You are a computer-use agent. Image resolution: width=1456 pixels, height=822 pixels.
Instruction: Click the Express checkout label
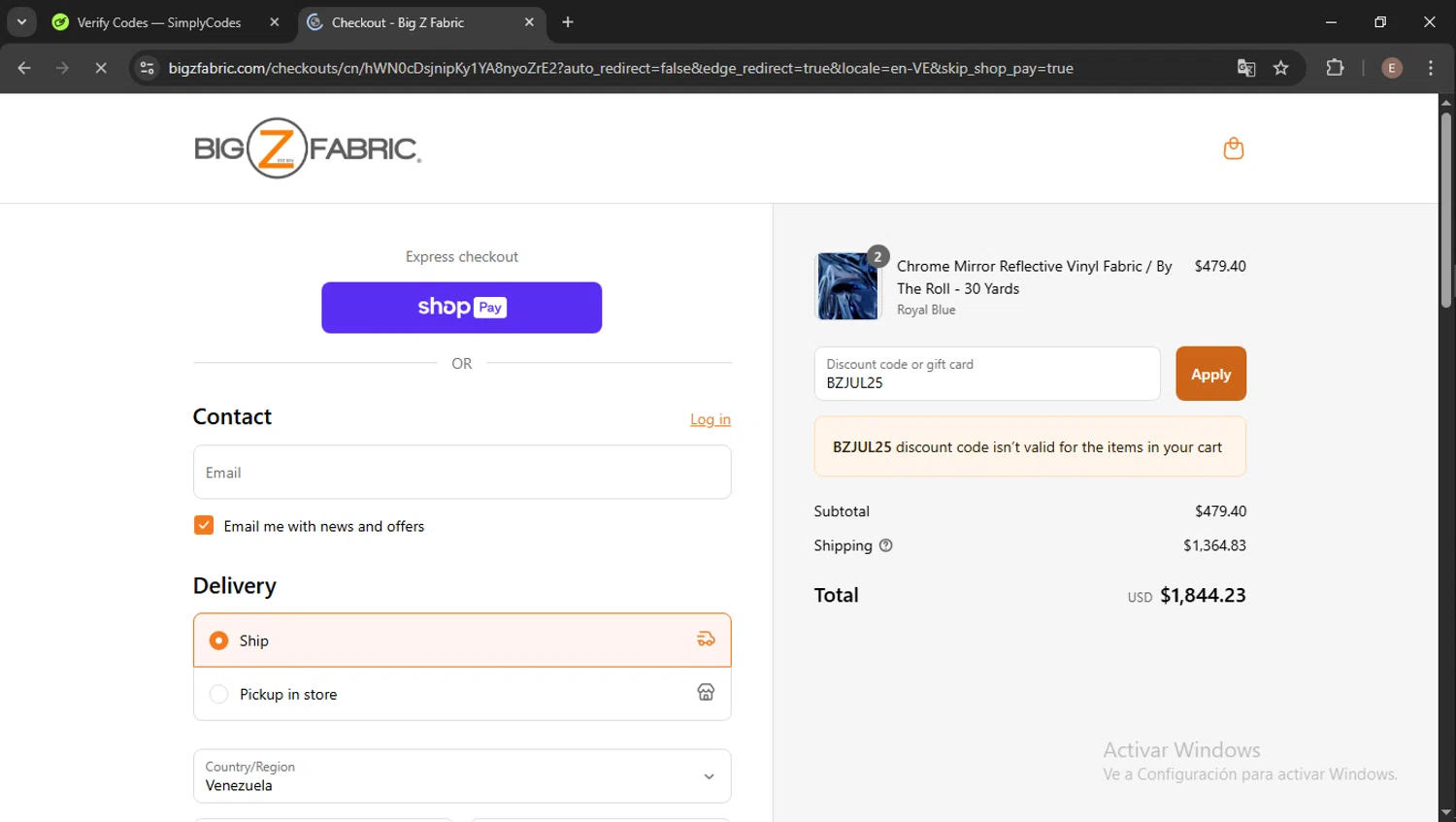pyautogui.click(x=462, y=256)
